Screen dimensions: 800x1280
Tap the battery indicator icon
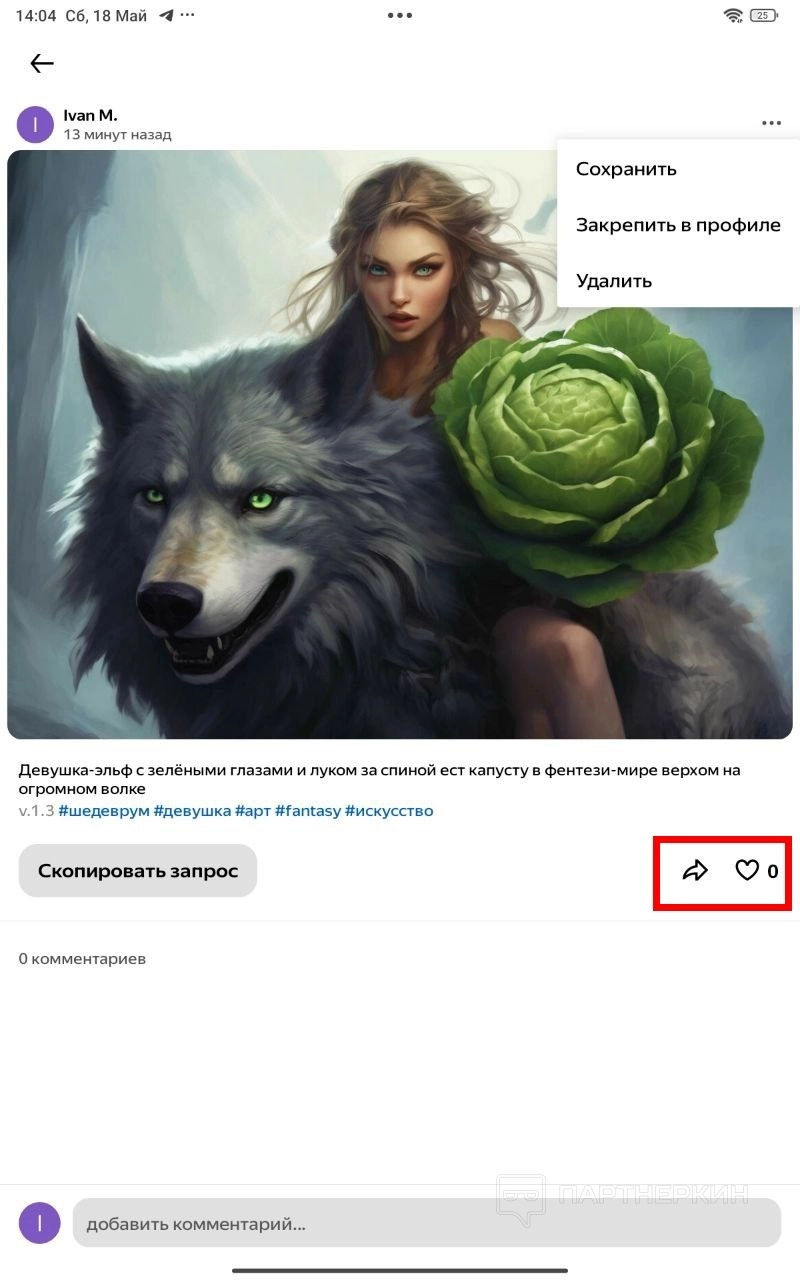[764, 15]
